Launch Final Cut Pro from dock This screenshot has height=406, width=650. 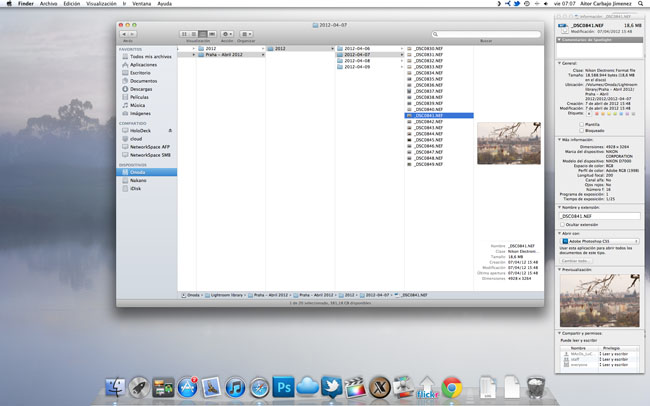355,387
